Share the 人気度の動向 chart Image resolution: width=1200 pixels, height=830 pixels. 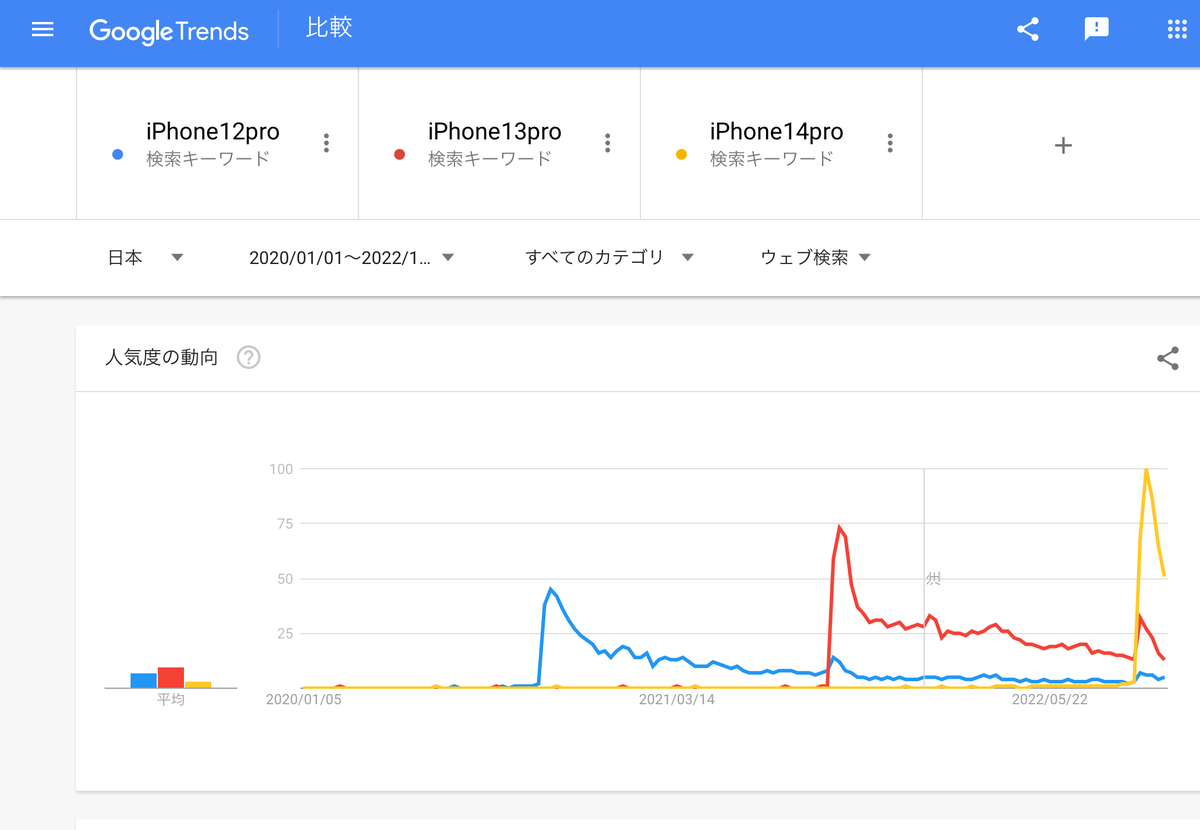click(x=1167, y=359)
